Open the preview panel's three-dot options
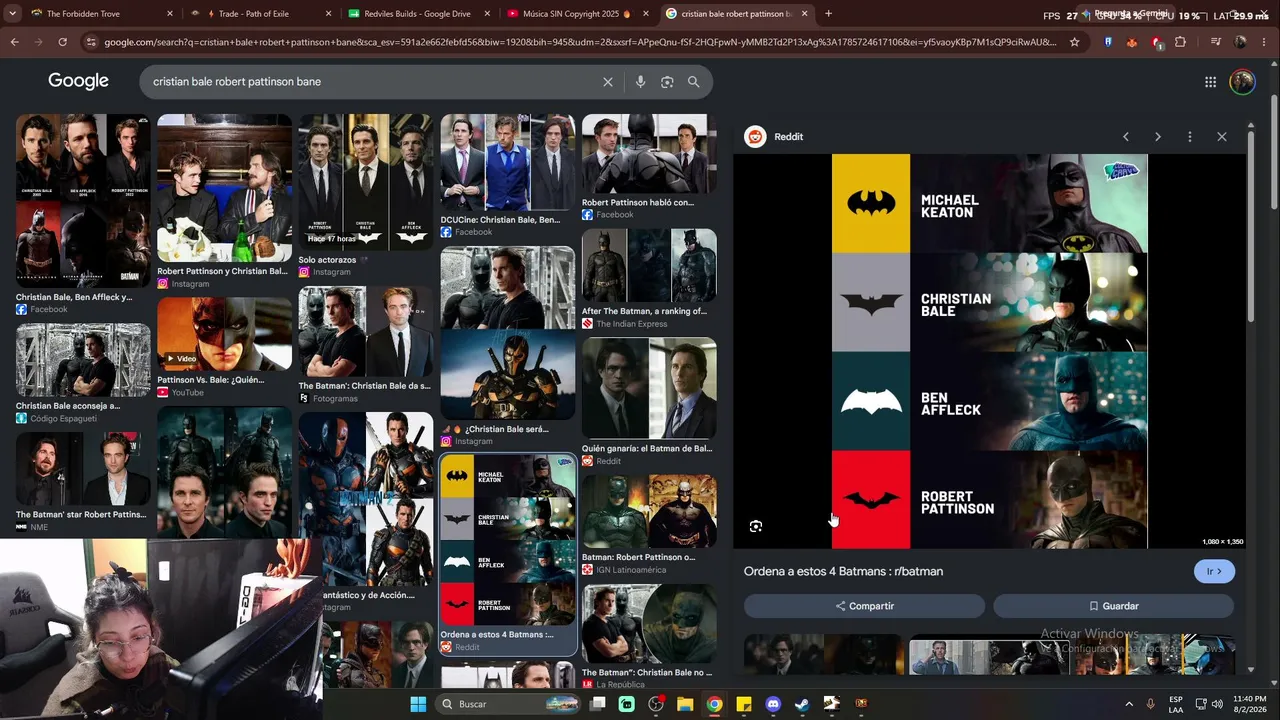1280x720 pixels. point(1189,137)
